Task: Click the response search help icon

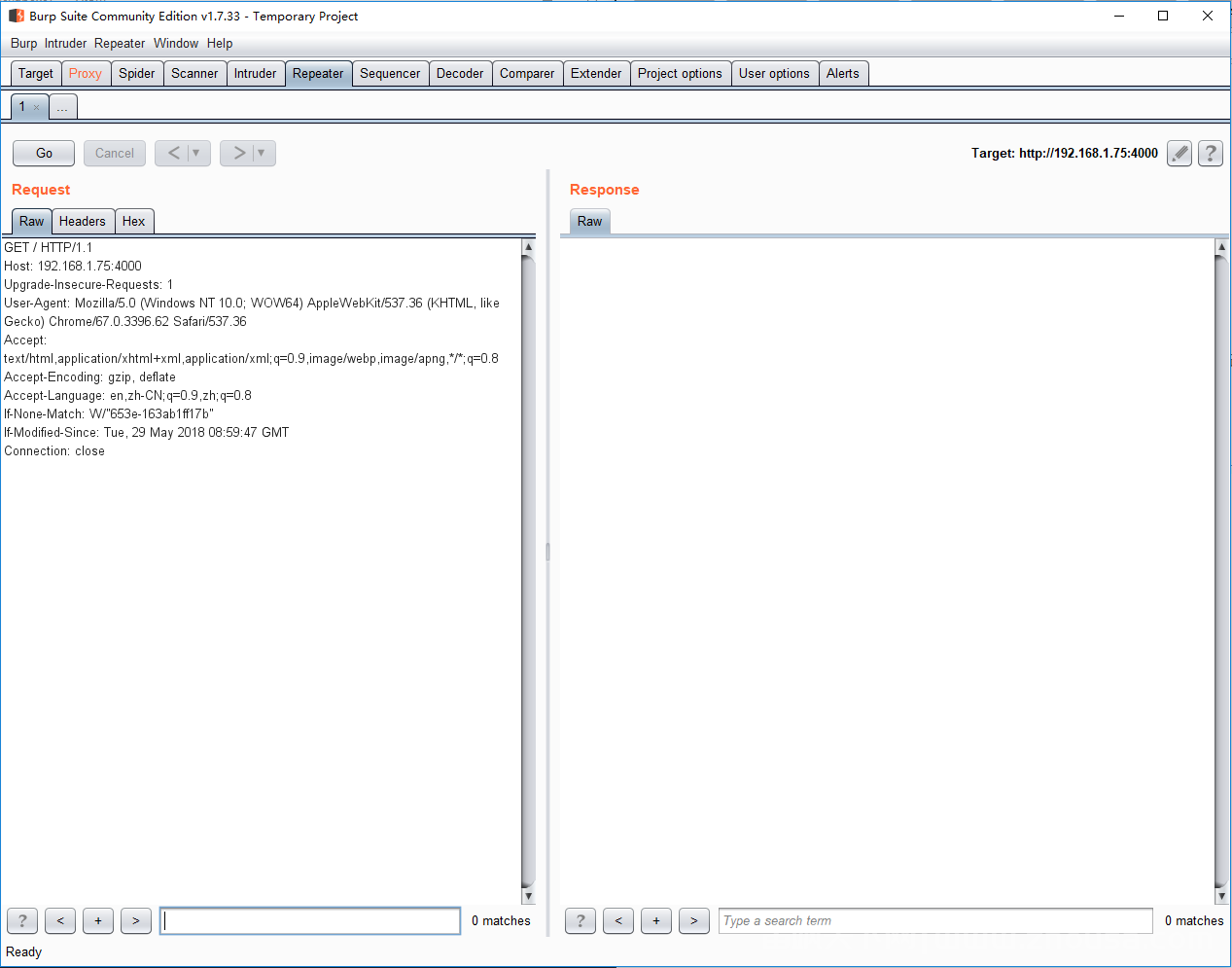Action: point(581,920)
